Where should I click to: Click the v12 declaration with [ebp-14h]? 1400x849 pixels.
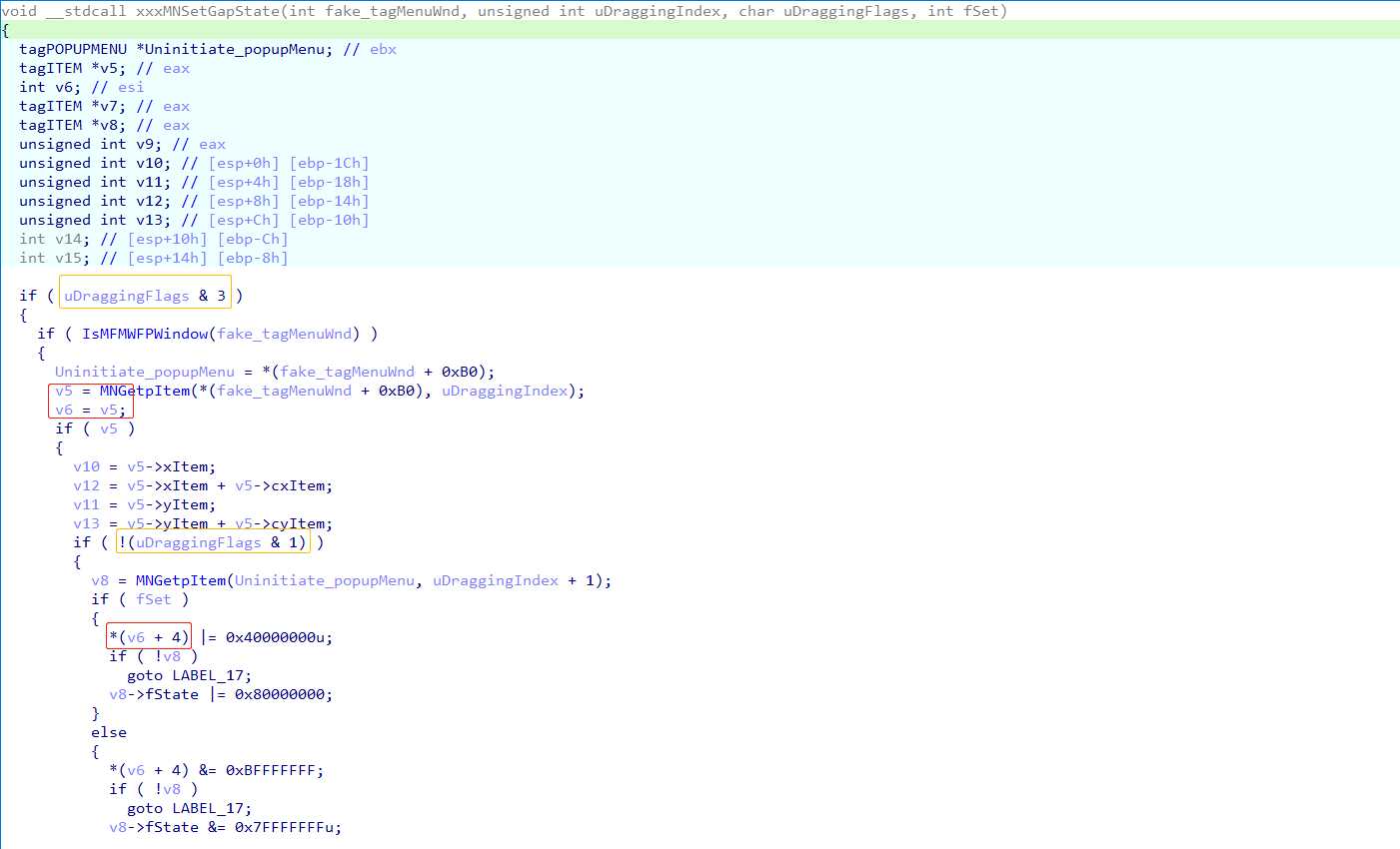(194, 201)
